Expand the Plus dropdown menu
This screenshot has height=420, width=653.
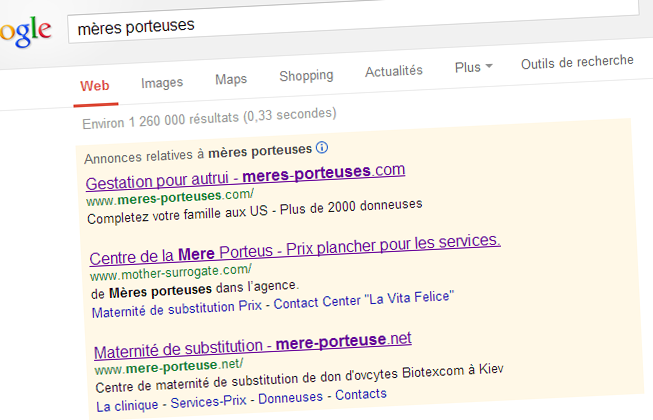pyautogui.click(x=473, y=68)
